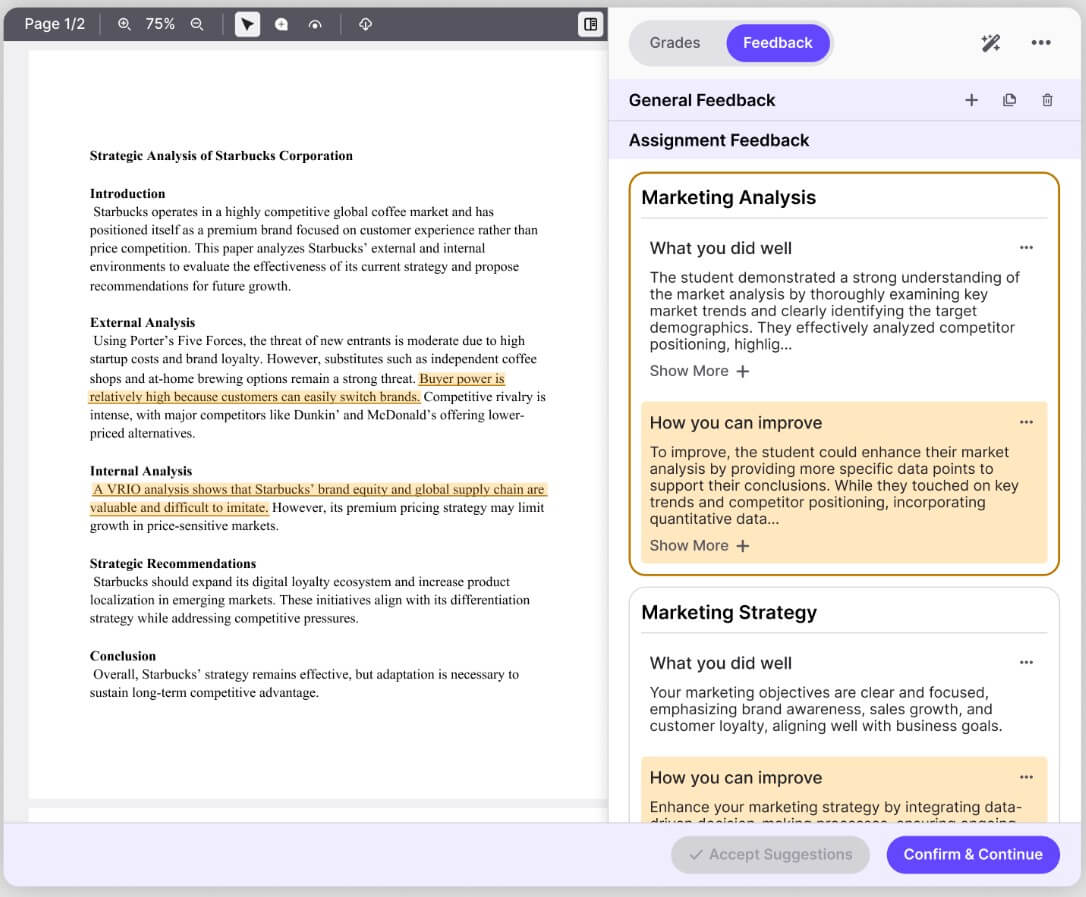The image size is (1086, 897).
Task: Expand Show More under How you can improve
Action: click(700, 546)
